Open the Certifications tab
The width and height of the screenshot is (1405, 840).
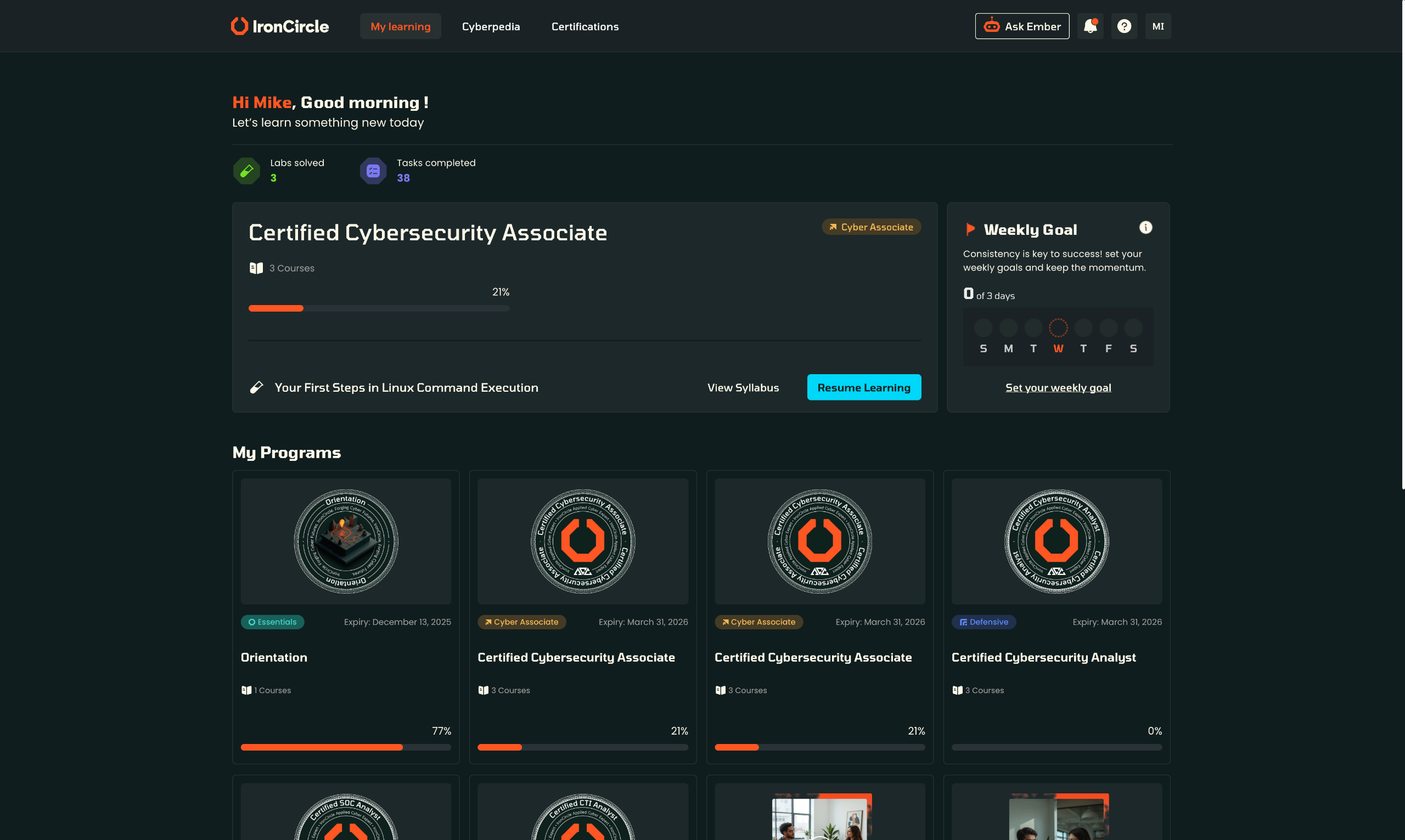(x=585, y=26)
